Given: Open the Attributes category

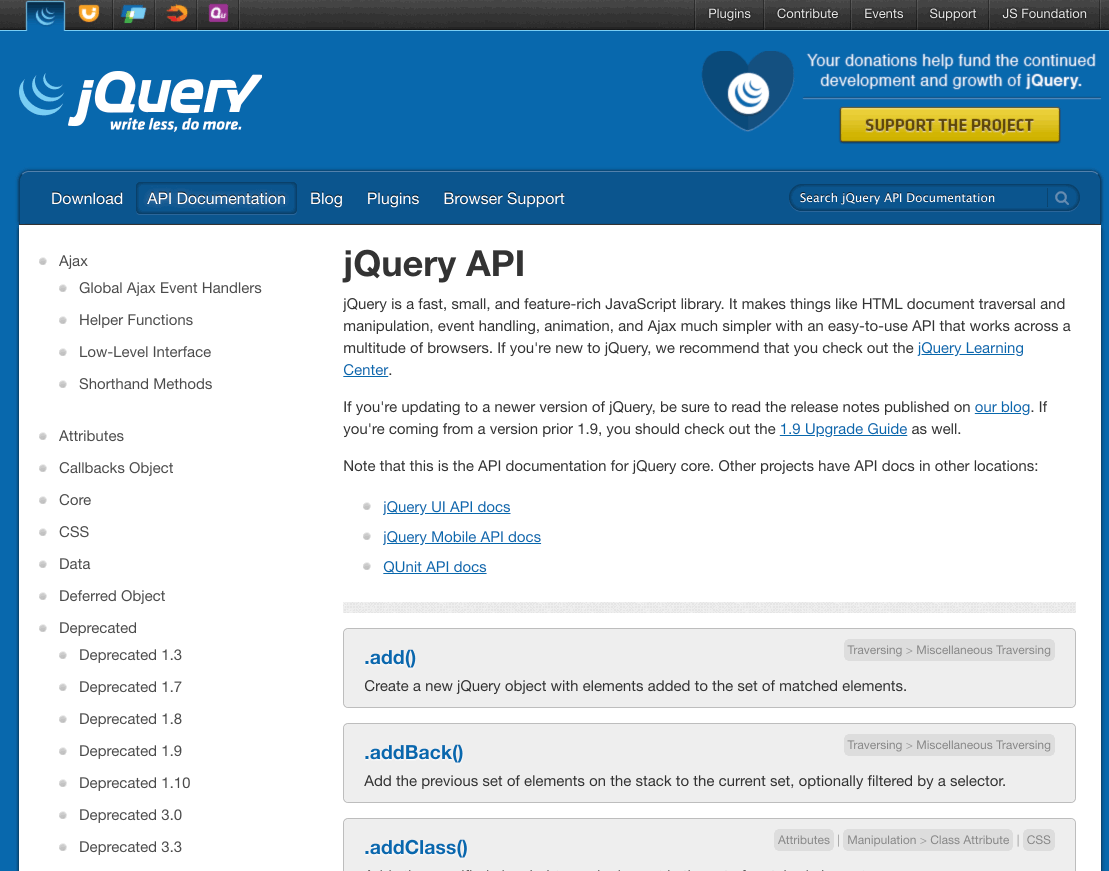Looking at the screenshot, I should click(91, 436).
